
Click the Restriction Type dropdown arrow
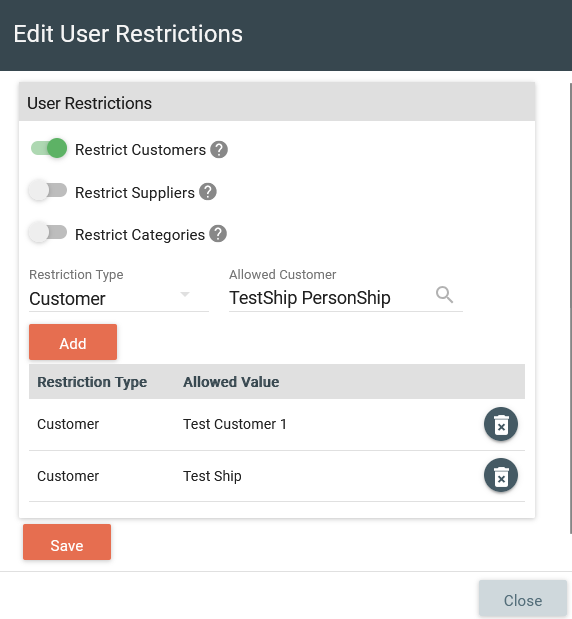[x=185, y=294]
